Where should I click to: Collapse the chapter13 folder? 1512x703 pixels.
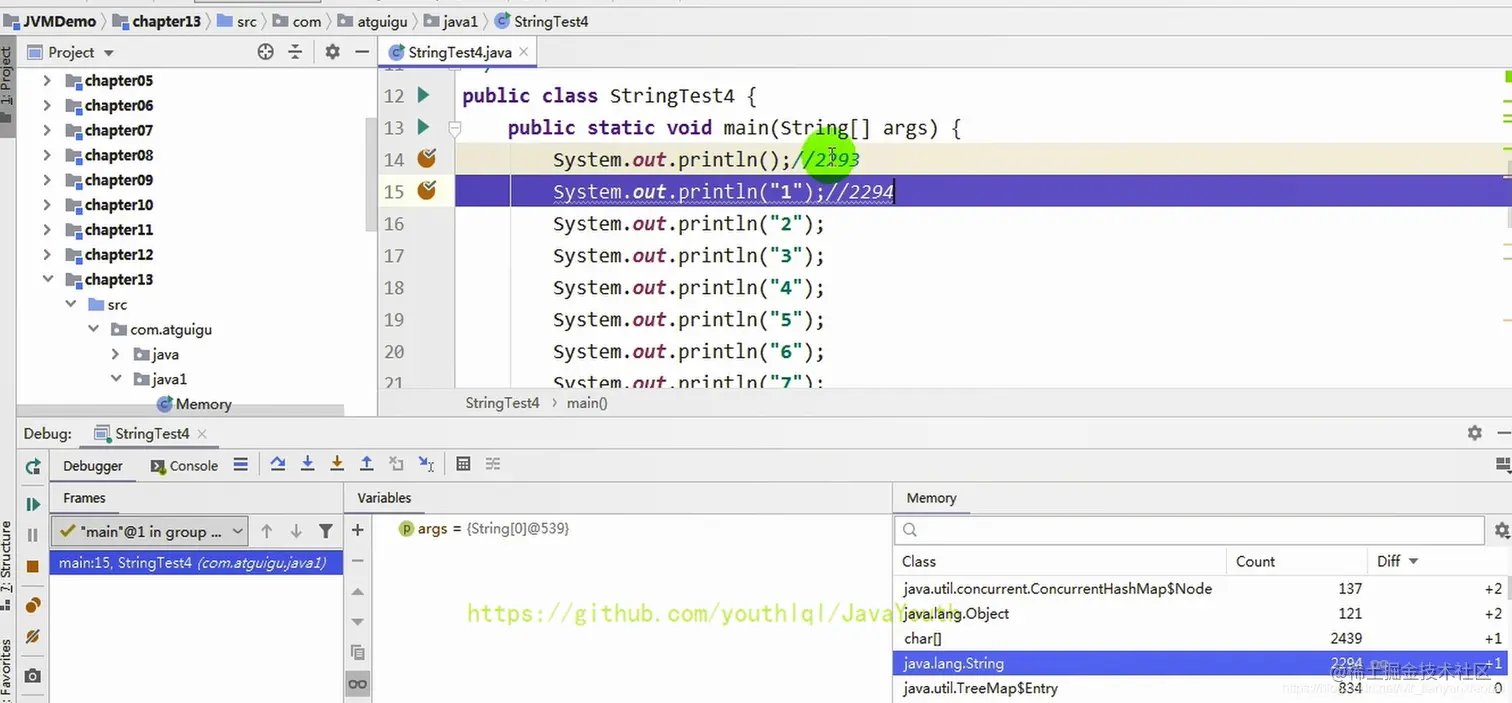tap(47, 280)
